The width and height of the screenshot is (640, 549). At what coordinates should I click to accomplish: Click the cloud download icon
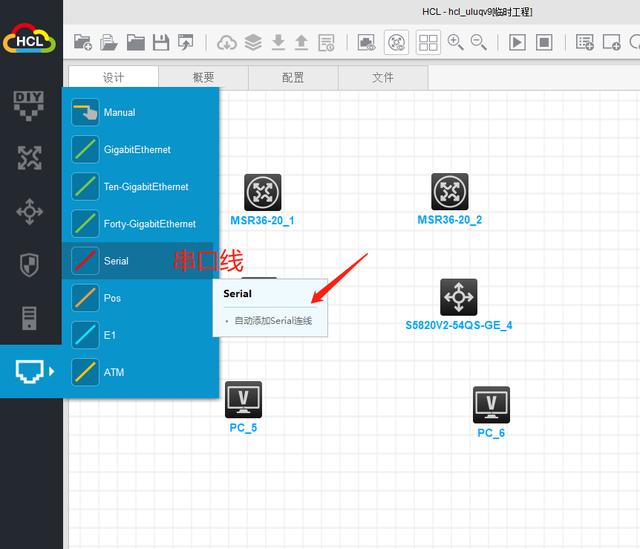coord(227,42)
